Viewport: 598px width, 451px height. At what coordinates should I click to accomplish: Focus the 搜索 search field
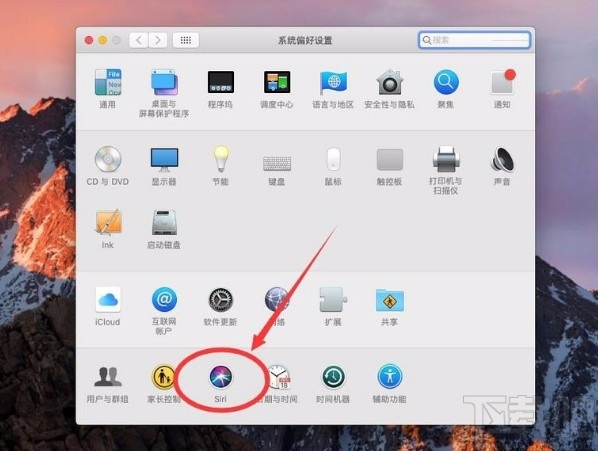coord(474,40)
